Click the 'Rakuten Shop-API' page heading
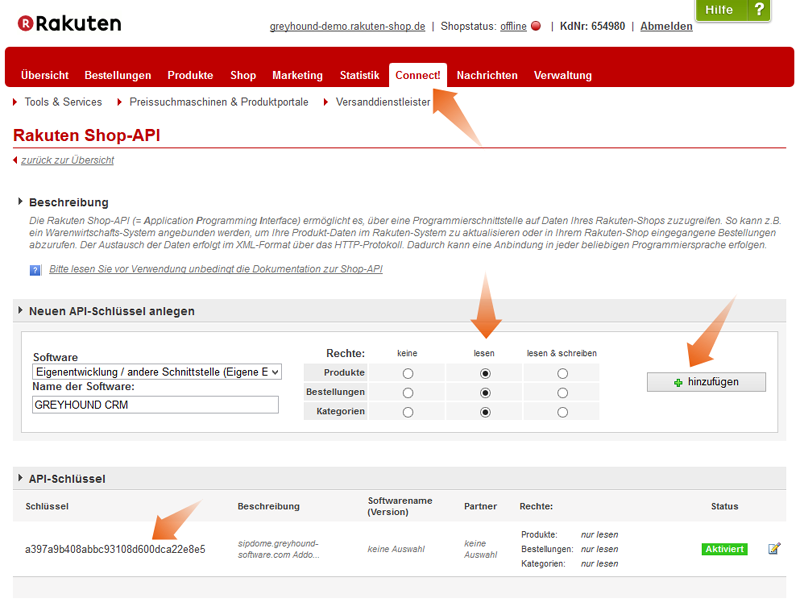Viewport: 800px width, 615px height. 87,135
